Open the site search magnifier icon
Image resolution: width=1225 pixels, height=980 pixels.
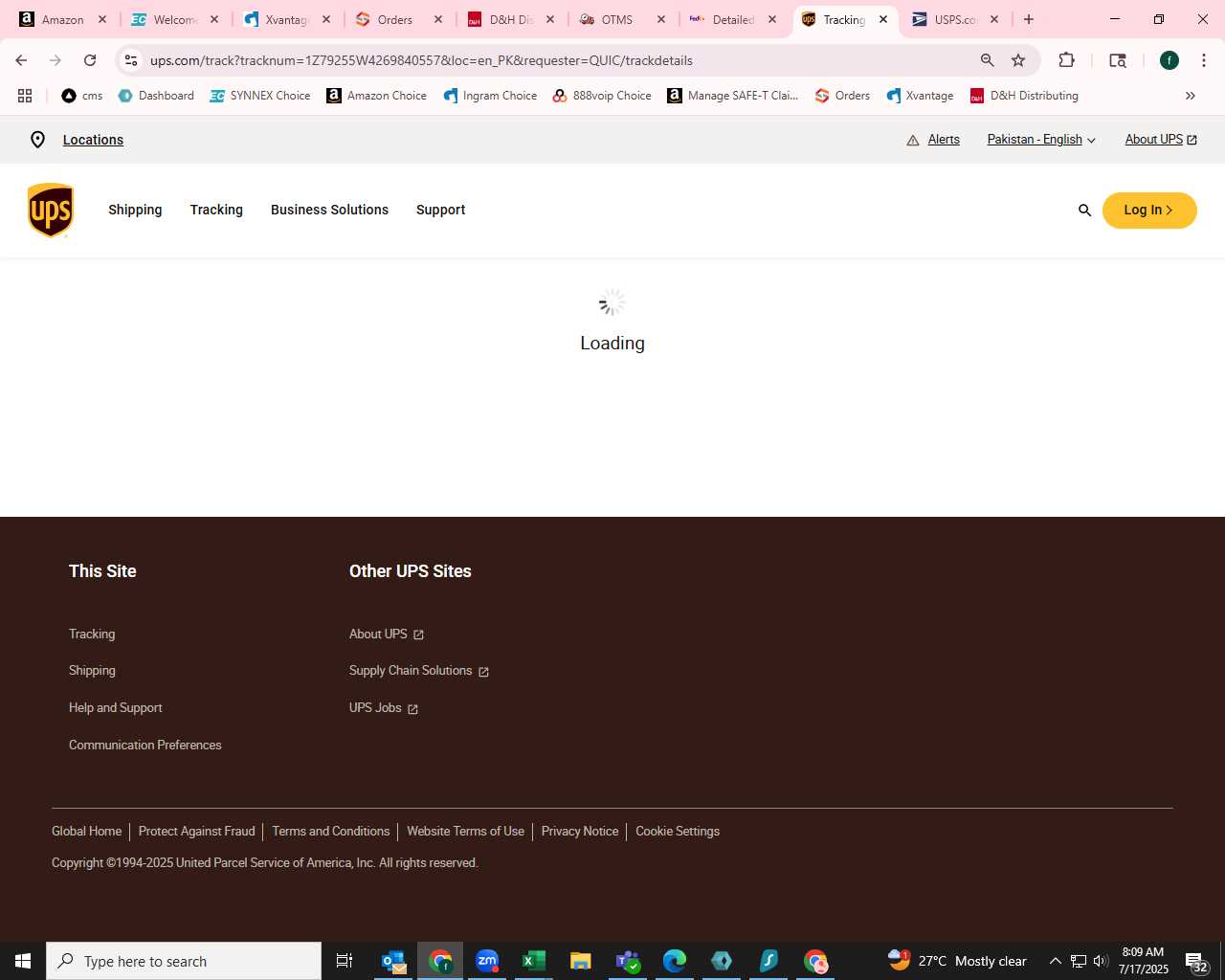(1084, 211)
